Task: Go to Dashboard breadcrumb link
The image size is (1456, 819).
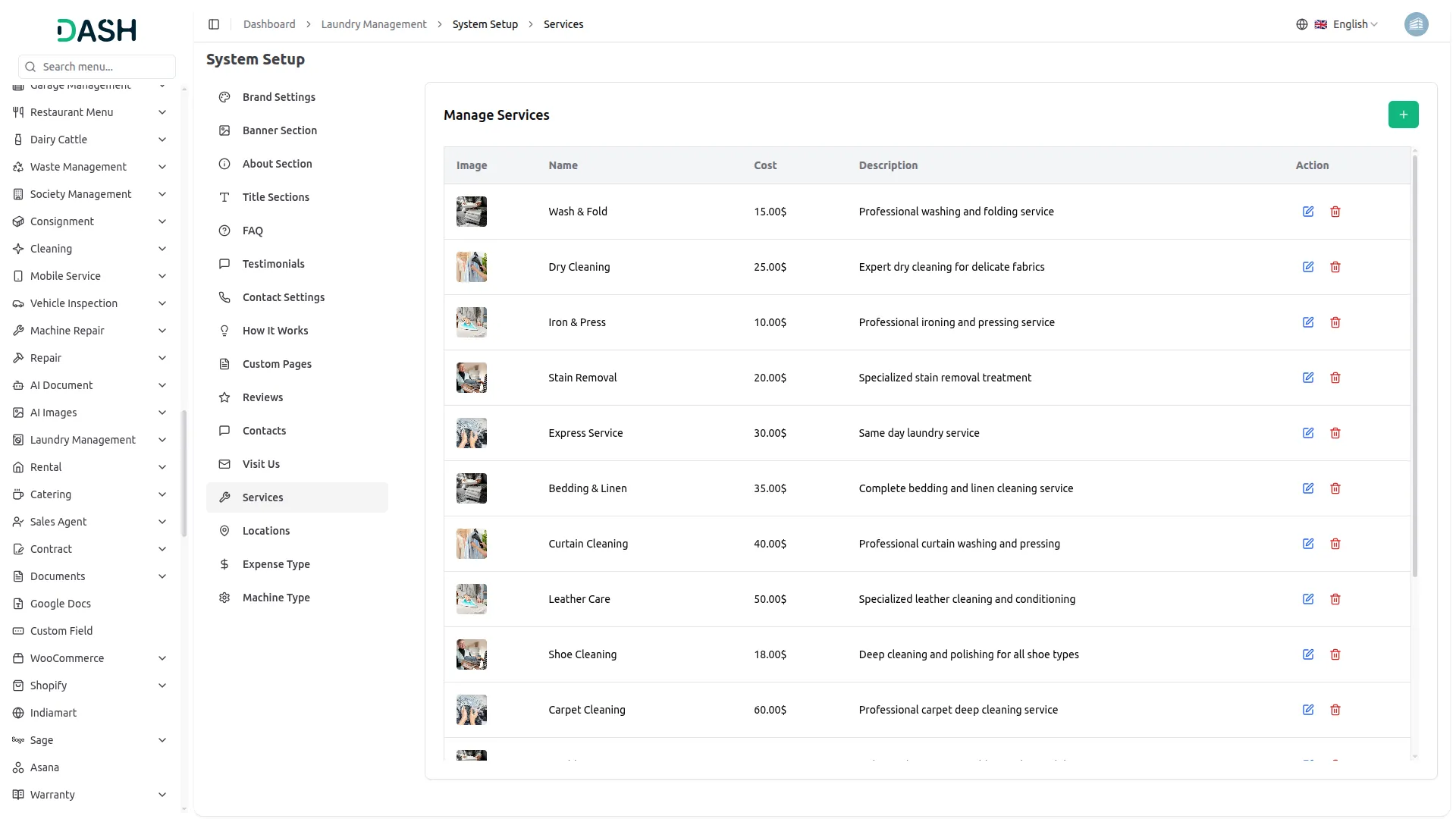Action: tap(269, 24)
